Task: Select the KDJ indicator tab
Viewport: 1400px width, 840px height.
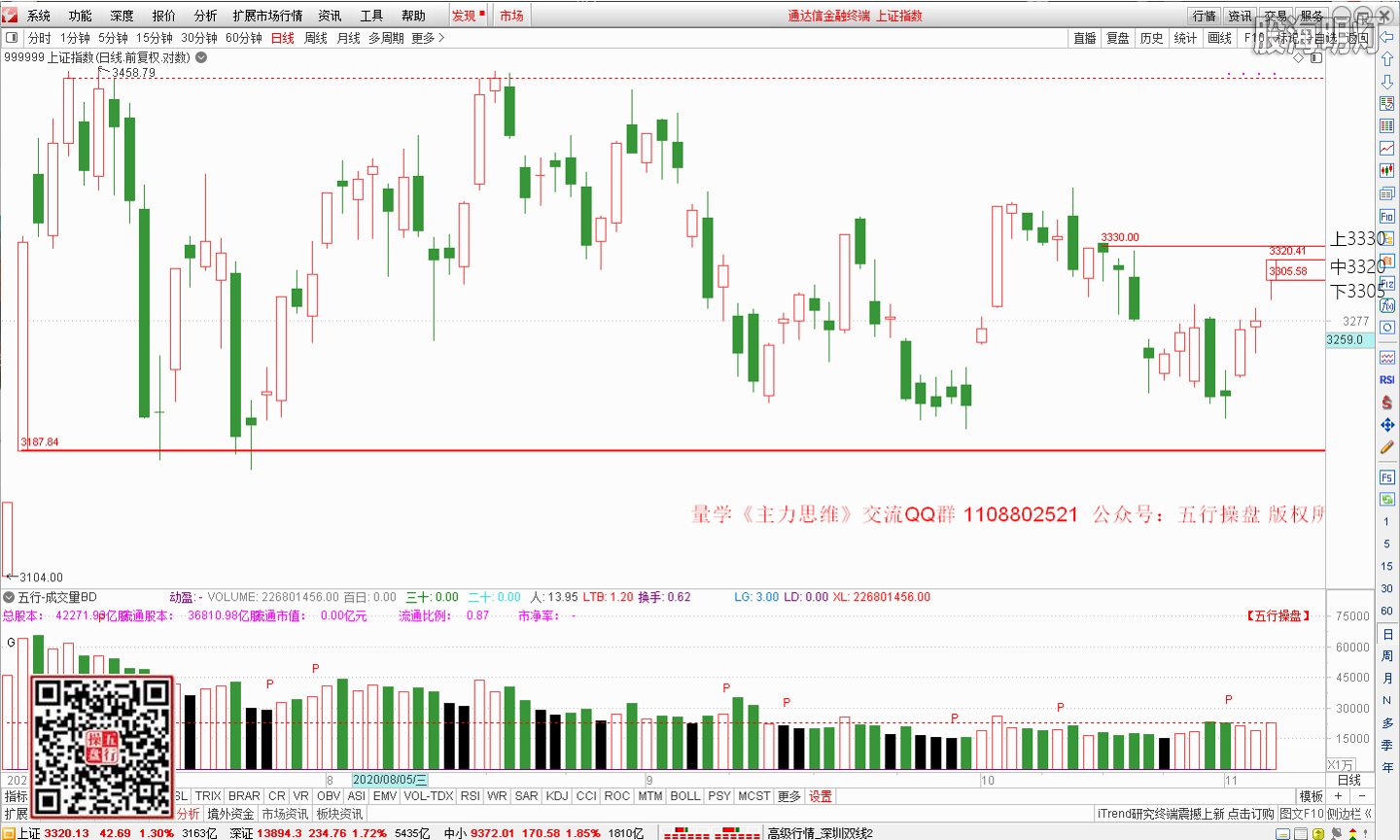Action: (557, 796)
